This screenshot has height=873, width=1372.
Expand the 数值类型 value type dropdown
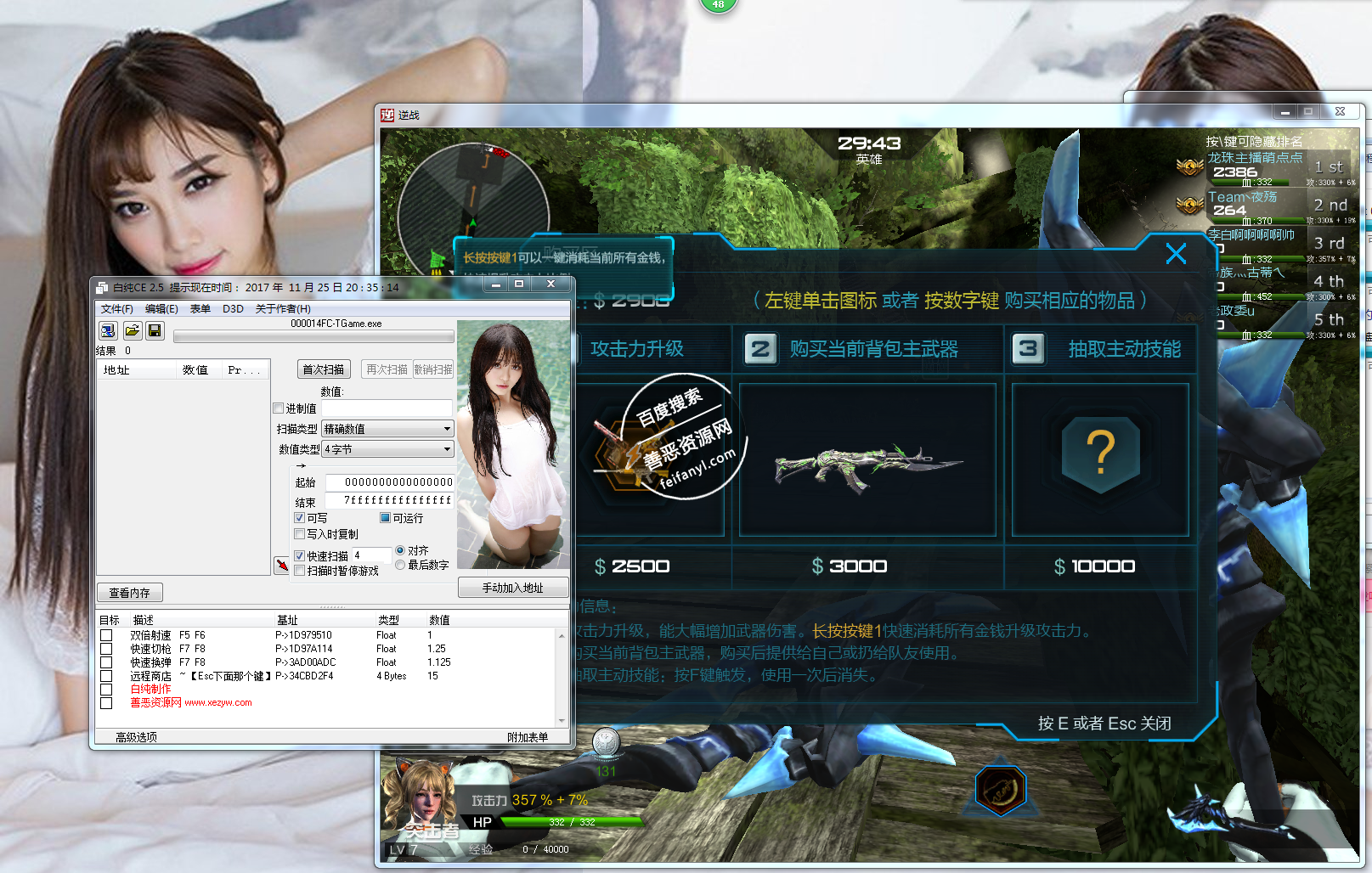(x=387, y=449)
